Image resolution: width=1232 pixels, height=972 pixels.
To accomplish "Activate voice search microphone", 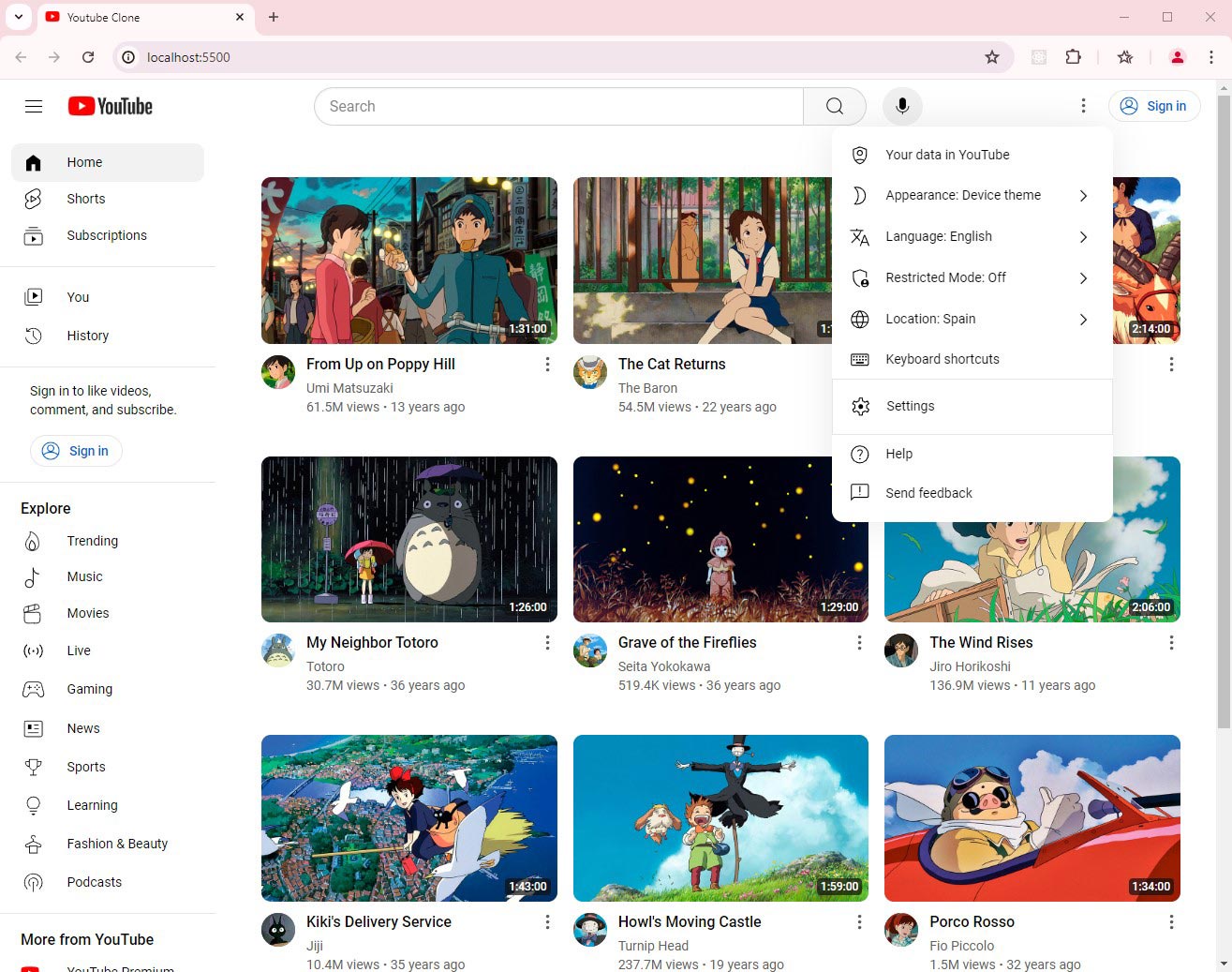I will tap(902, 106).
